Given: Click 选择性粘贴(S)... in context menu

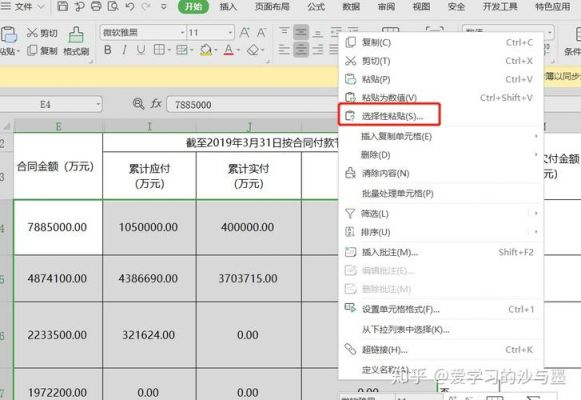Looking at the screenshot, I should [x=441, y=116].
